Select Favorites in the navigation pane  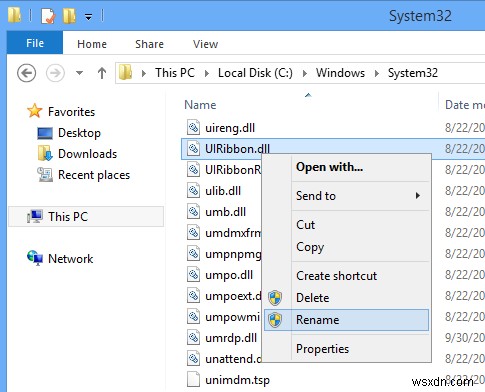click(x=71, y=111)
